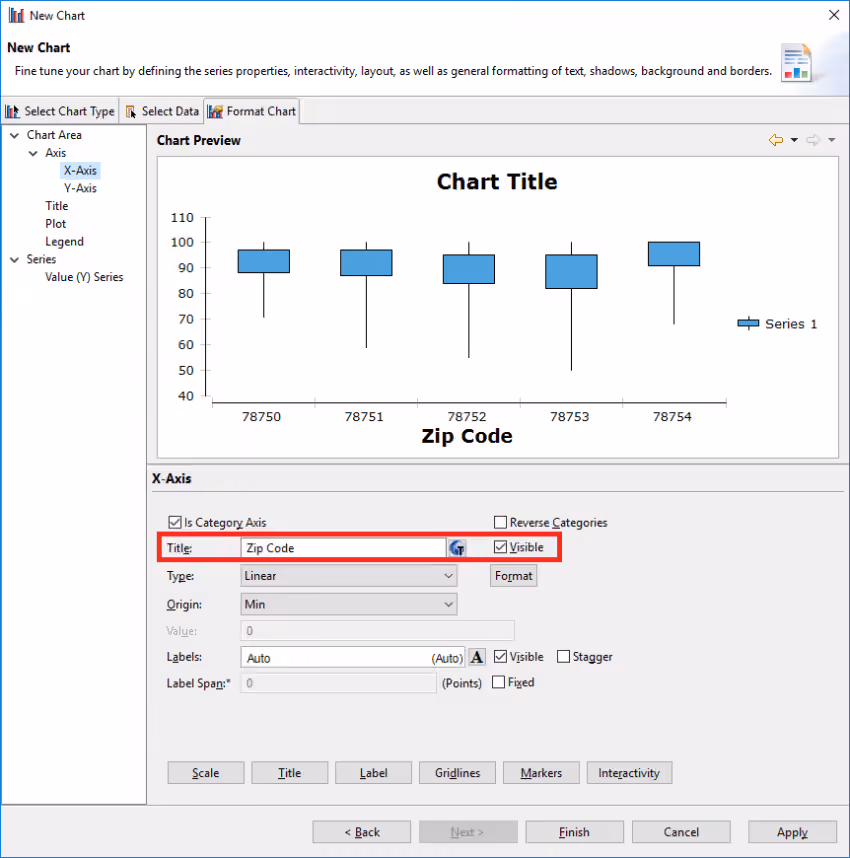The width and height of the screenshot is (850, 858).
Task: Open the Title formatting button
Action: click(290, 773)
